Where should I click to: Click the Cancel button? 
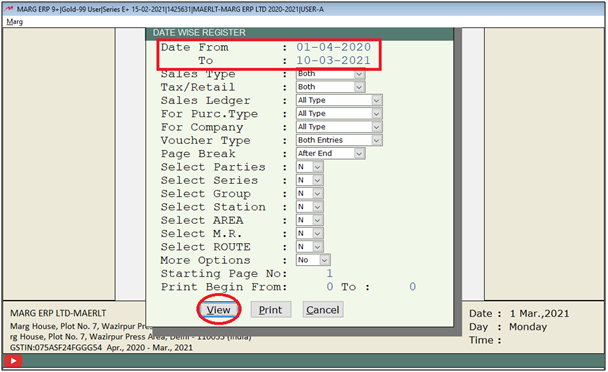click(323, 310)
